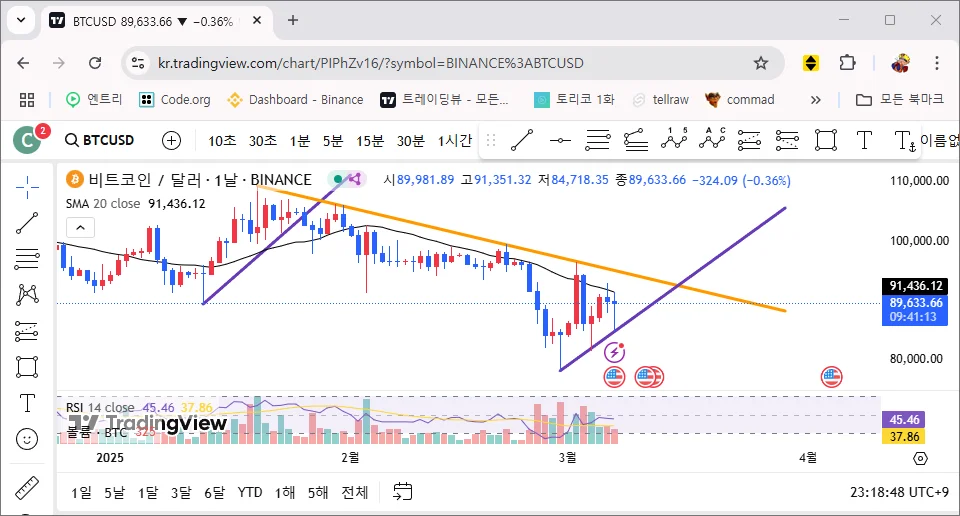This screenshot has width=960, height=516.
Task: Pick the Fib retracement favorites tool
Action: point(598,140)
